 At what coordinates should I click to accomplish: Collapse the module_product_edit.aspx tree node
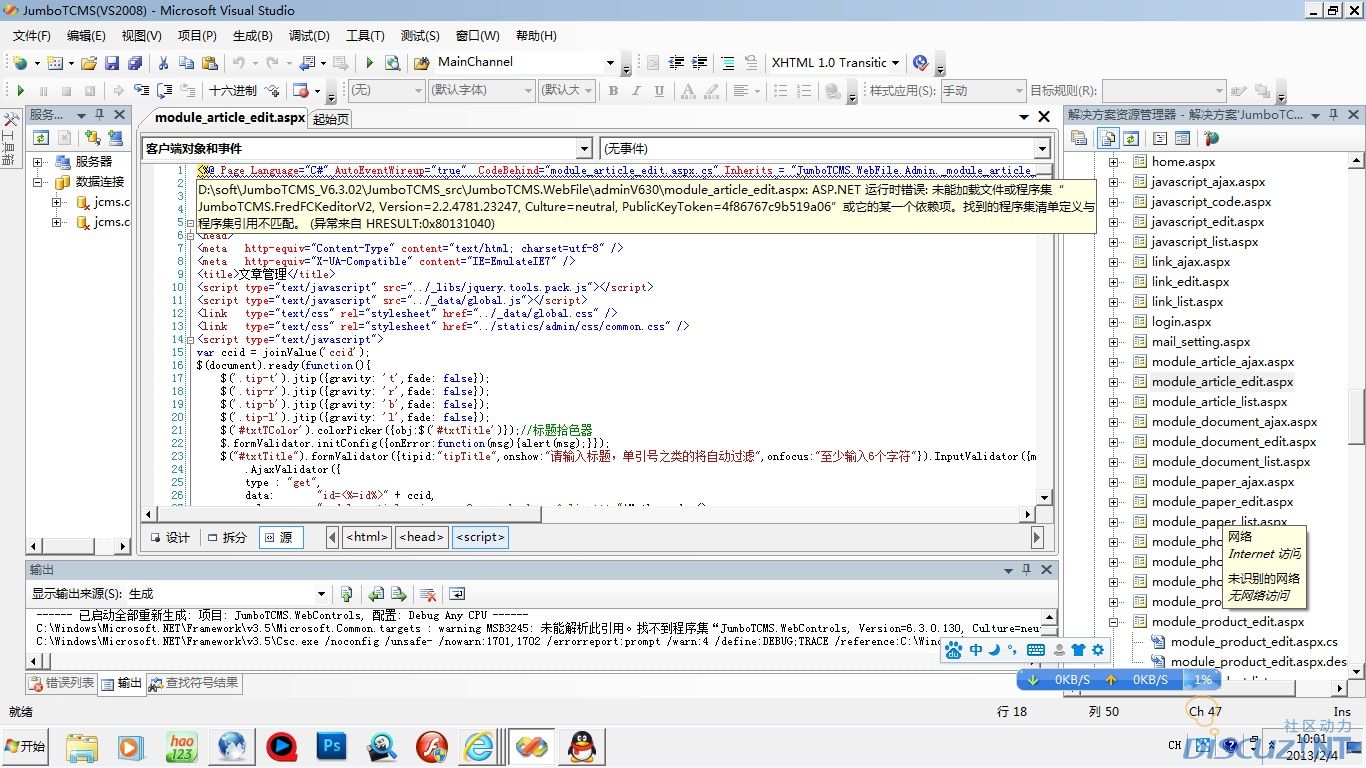1114,622
